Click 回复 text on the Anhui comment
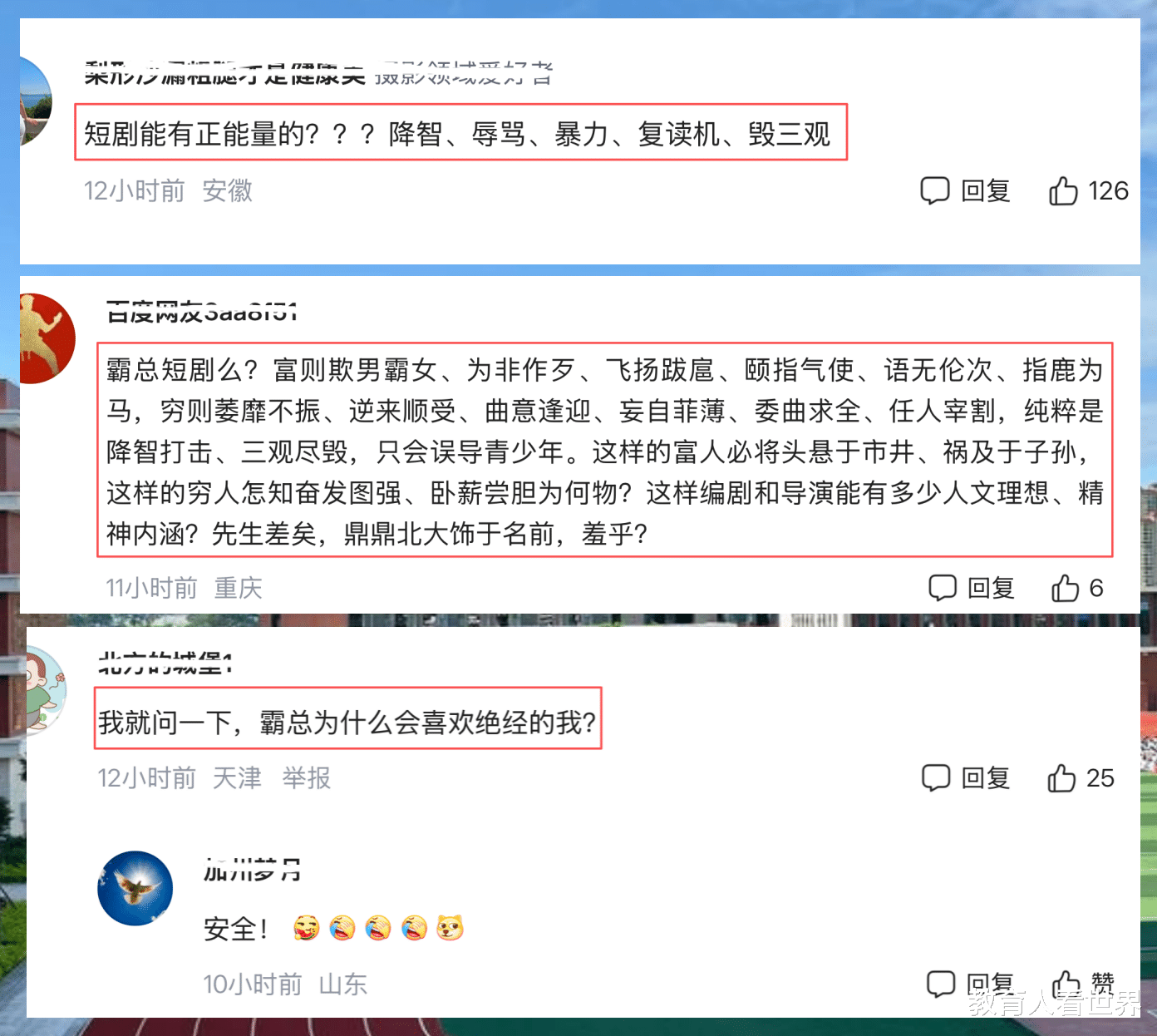Viewport: 1157px width, 1036px height. tap(986, 191)
